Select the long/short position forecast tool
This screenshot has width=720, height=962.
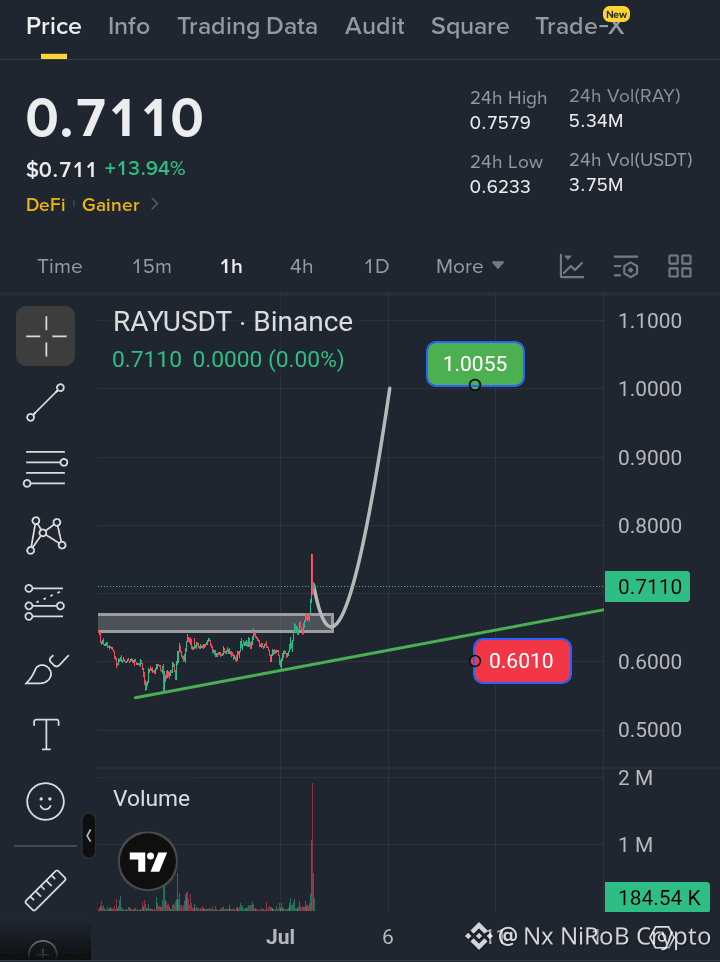click(x=45, y=602)
